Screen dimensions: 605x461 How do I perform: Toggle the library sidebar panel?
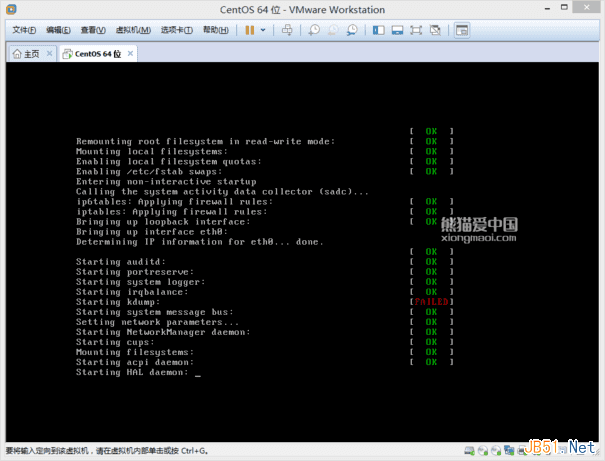point(379,30)
